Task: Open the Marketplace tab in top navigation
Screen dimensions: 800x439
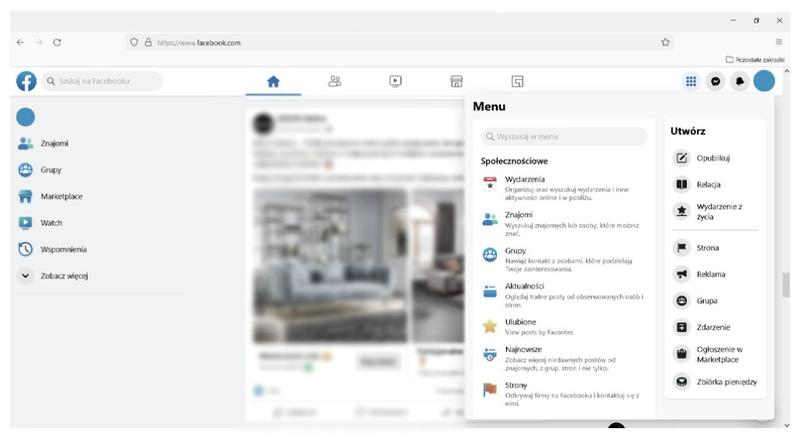Action: point(456,81)
